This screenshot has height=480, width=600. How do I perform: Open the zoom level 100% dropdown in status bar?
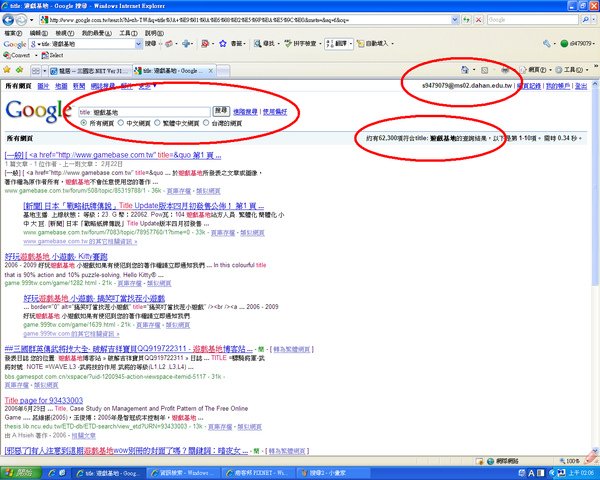pyautogui.click(x=572, y=461)
